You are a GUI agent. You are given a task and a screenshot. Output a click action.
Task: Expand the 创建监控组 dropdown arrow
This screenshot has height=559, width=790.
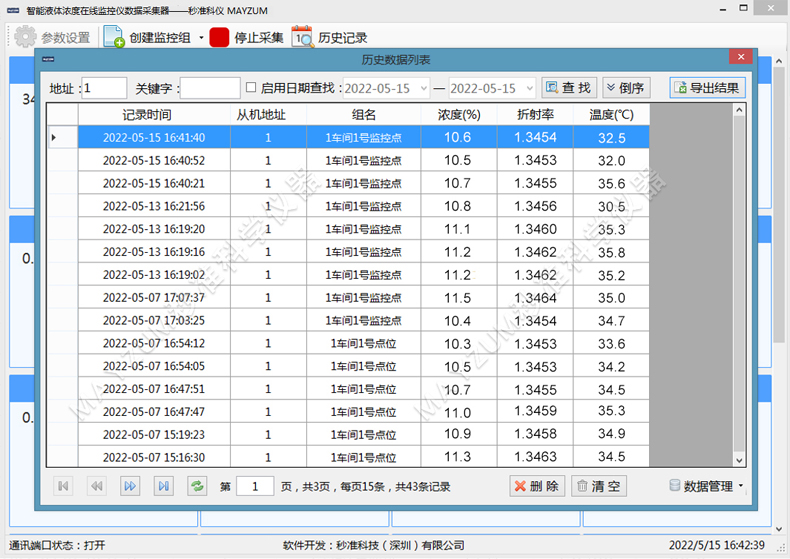tap(201, 39)
